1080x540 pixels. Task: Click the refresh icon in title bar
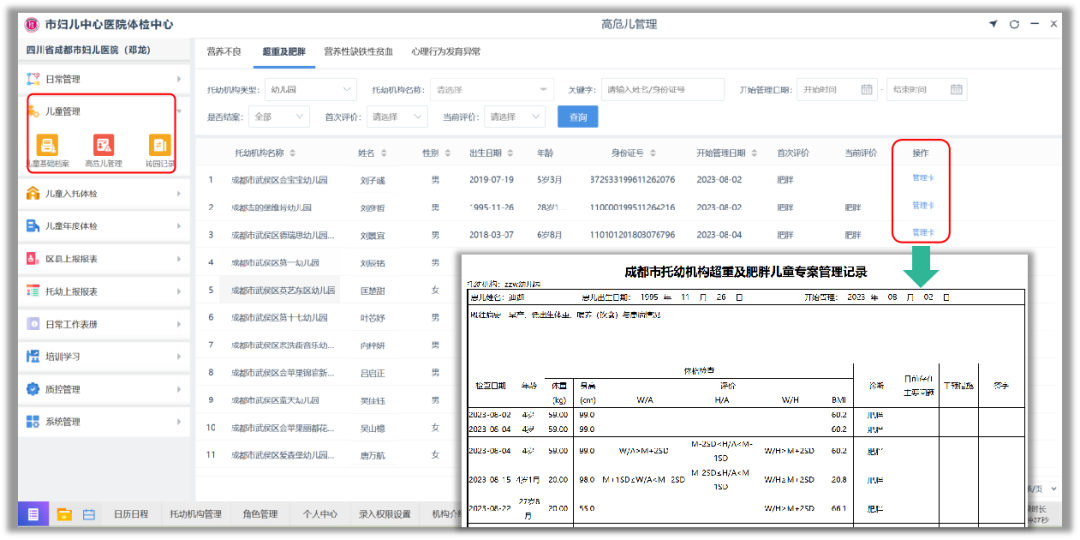[x=1014, y=24]
